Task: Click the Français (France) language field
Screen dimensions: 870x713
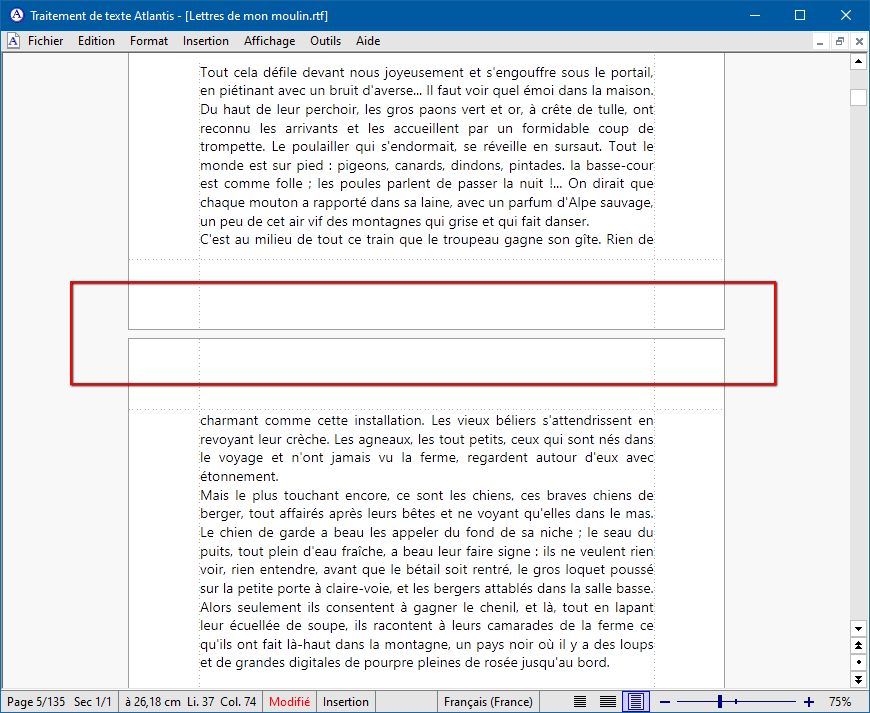Action: pos(488,702)
